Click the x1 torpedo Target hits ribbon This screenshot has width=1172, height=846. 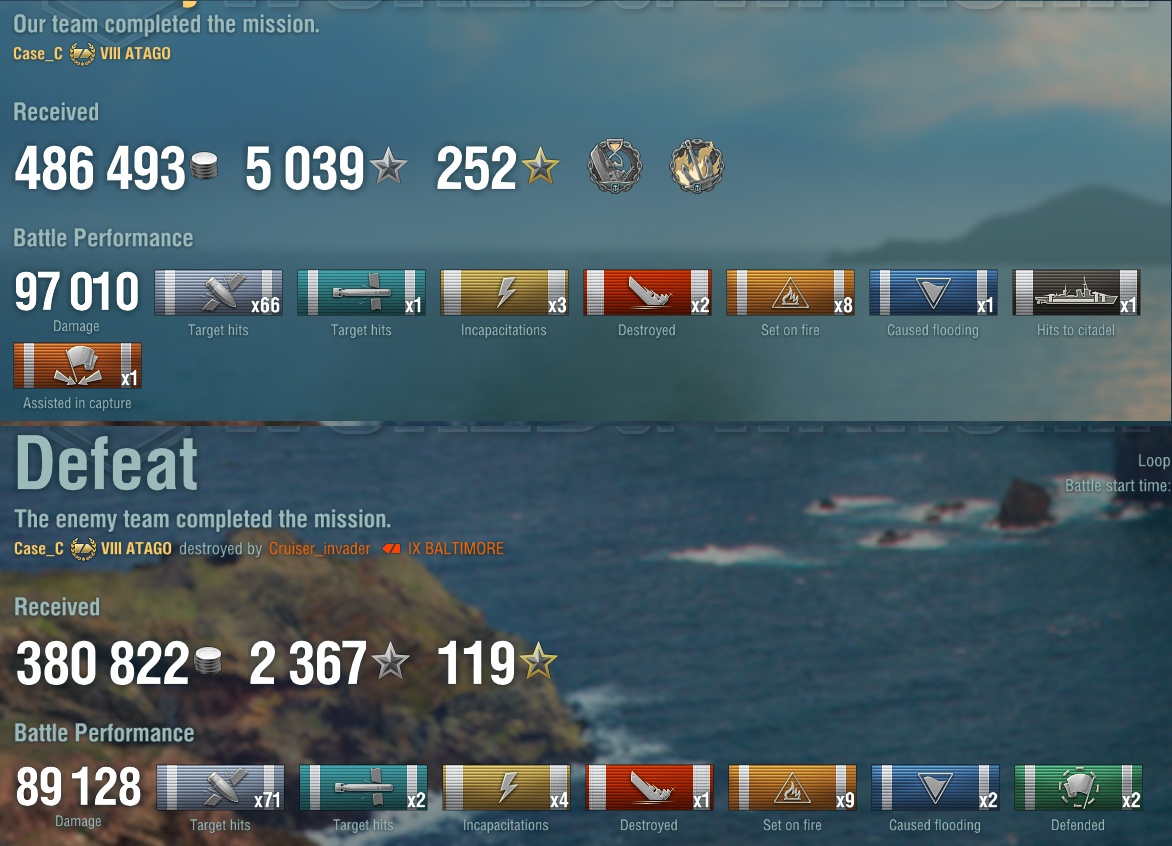coord(361,292)
